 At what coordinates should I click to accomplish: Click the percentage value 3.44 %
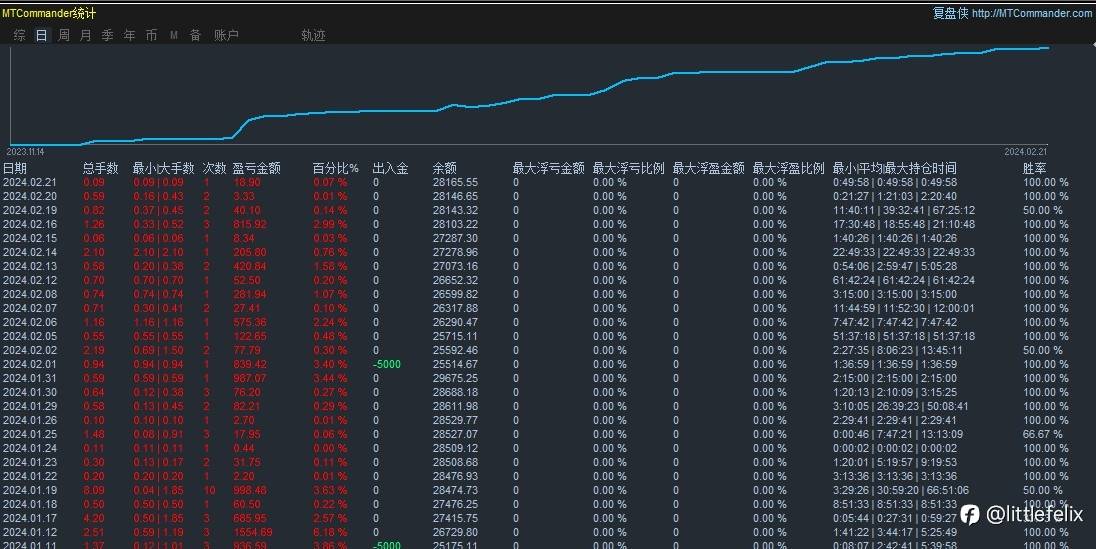(x=330, y=378)
